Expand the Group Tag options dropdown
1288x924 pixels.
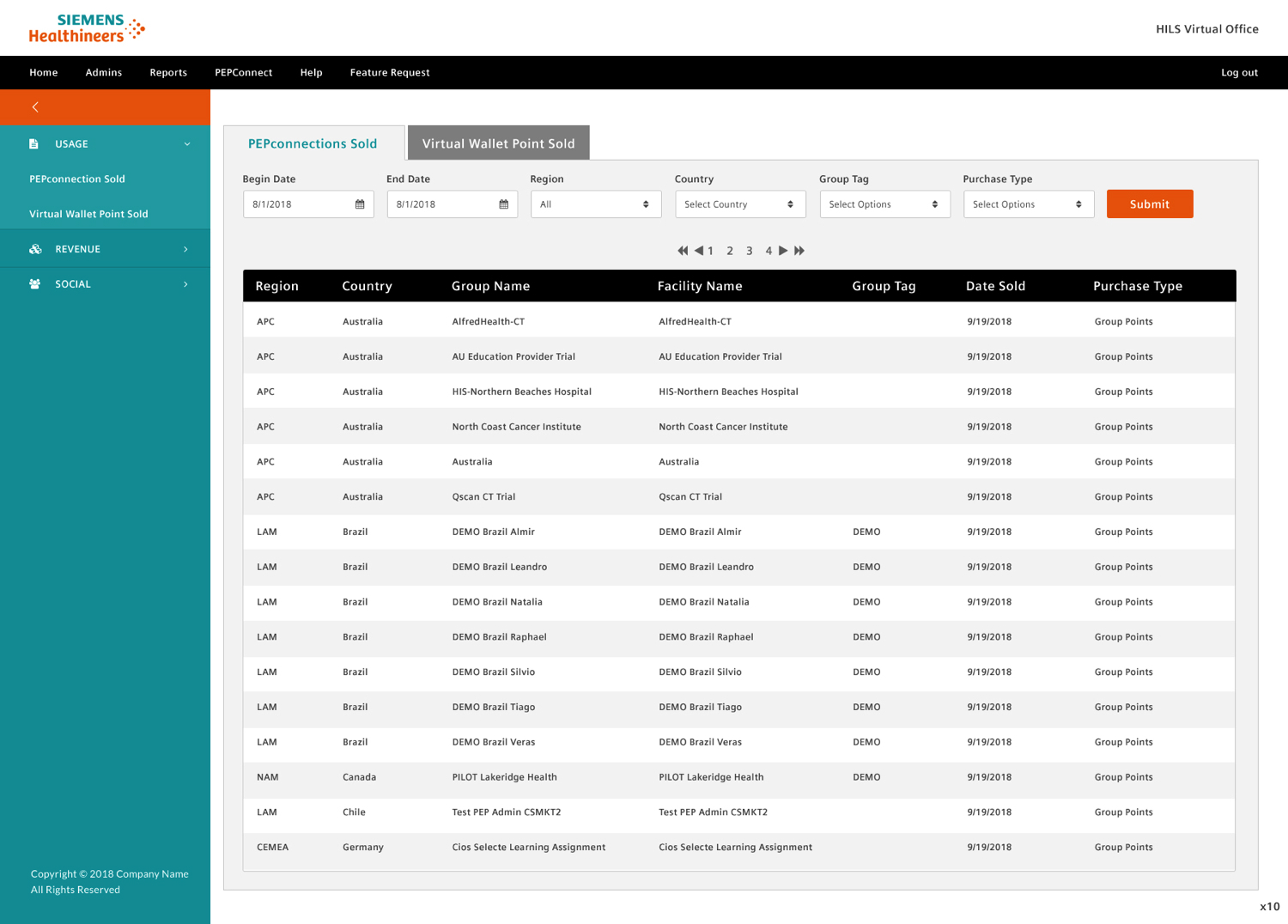pos(884,204)
